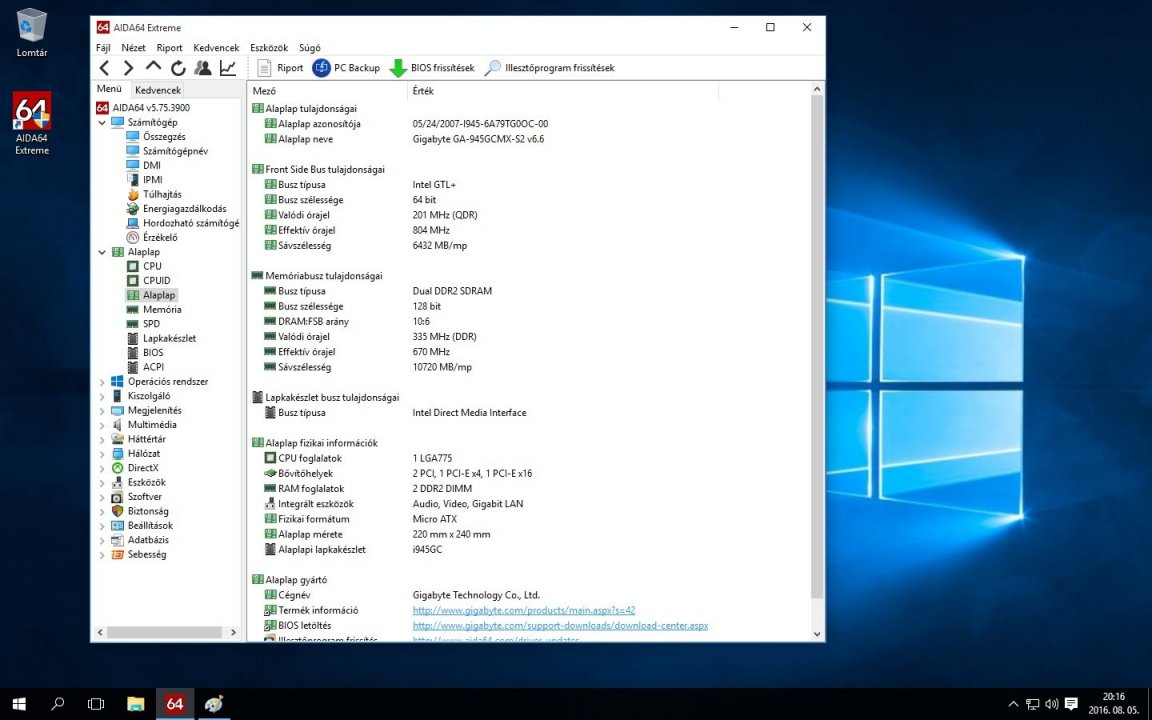Switch to the Kedvencek tab
This screenshot has height=720, width=1152.
click(x=158, y=90)
